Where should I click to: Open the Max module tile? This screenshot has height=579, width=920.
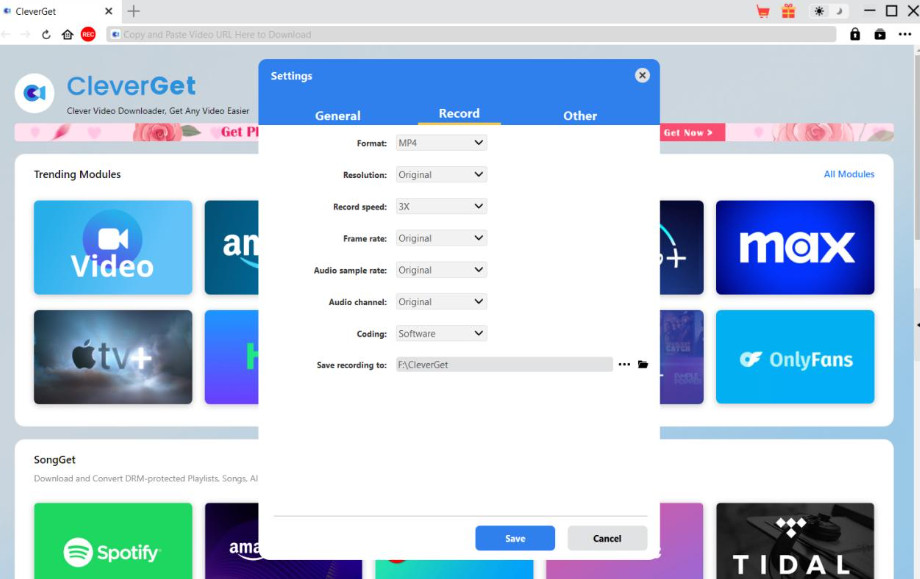pos(794,248)
